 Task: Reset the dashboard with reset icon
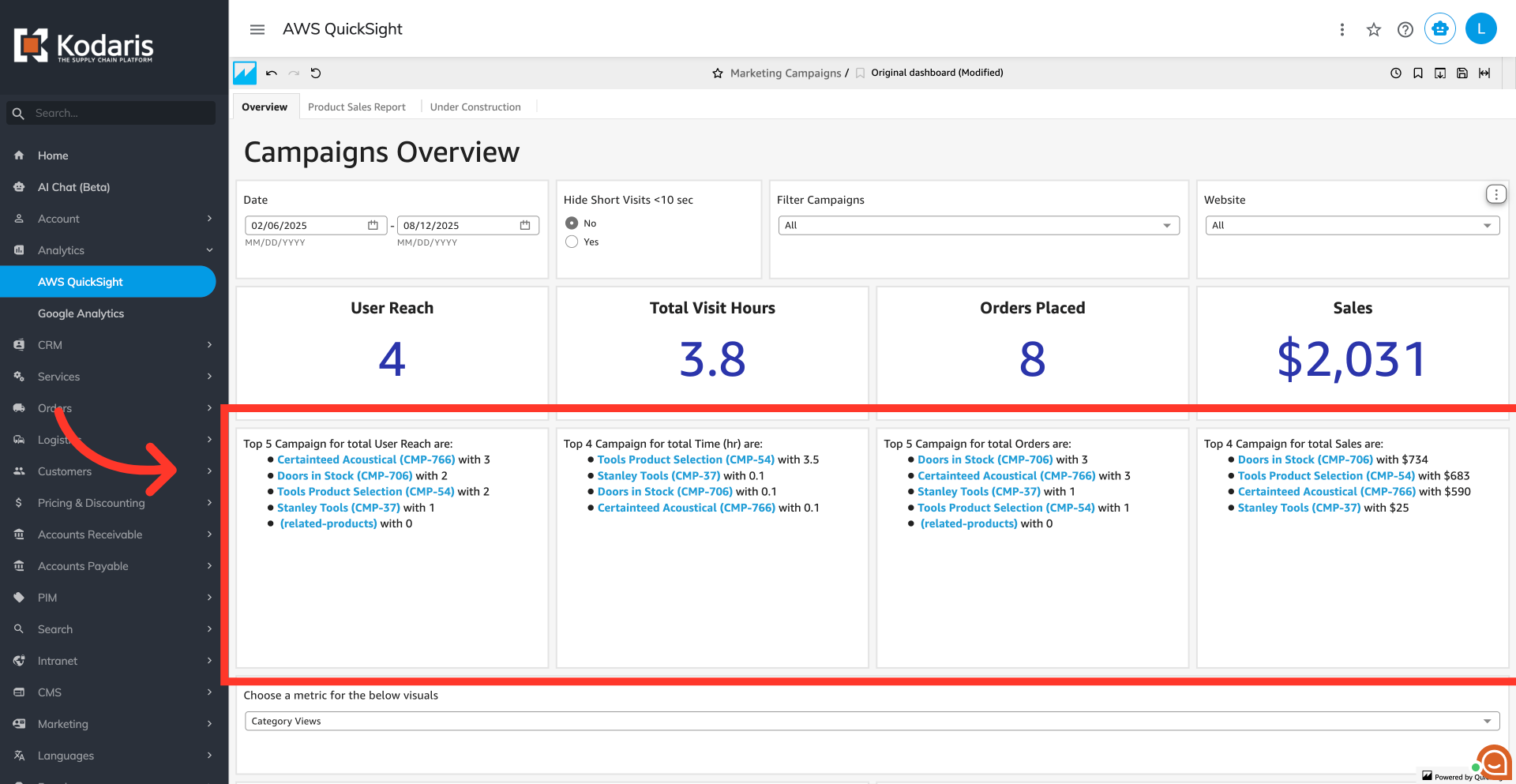click(316, 73)
